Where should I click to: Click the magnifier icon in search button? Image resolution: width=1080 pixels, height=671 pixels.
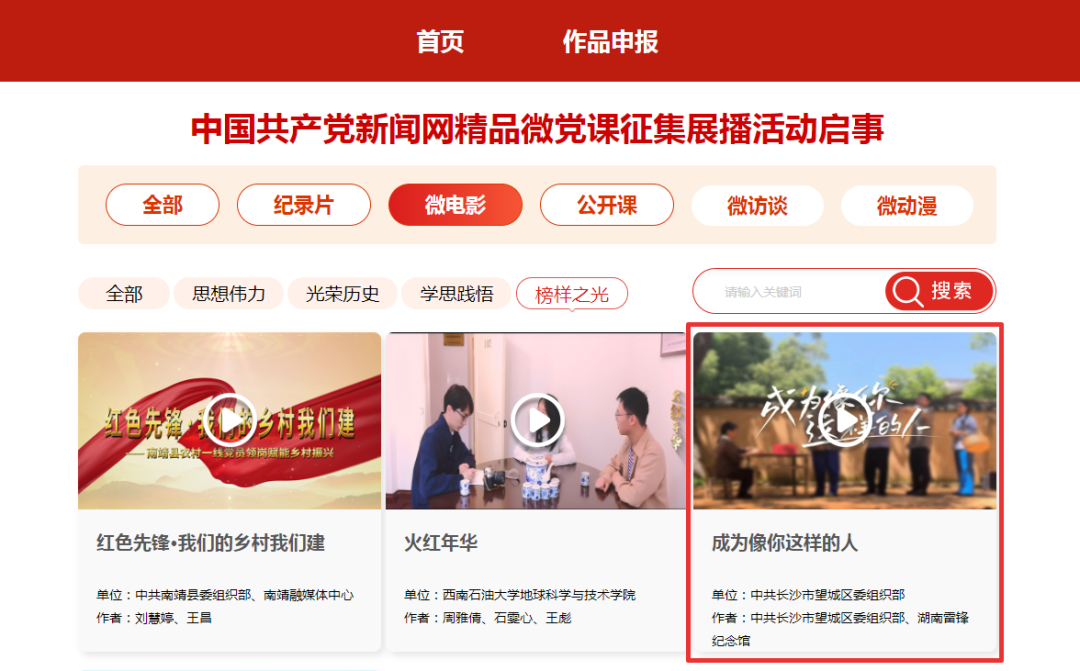tap(908, 291)
